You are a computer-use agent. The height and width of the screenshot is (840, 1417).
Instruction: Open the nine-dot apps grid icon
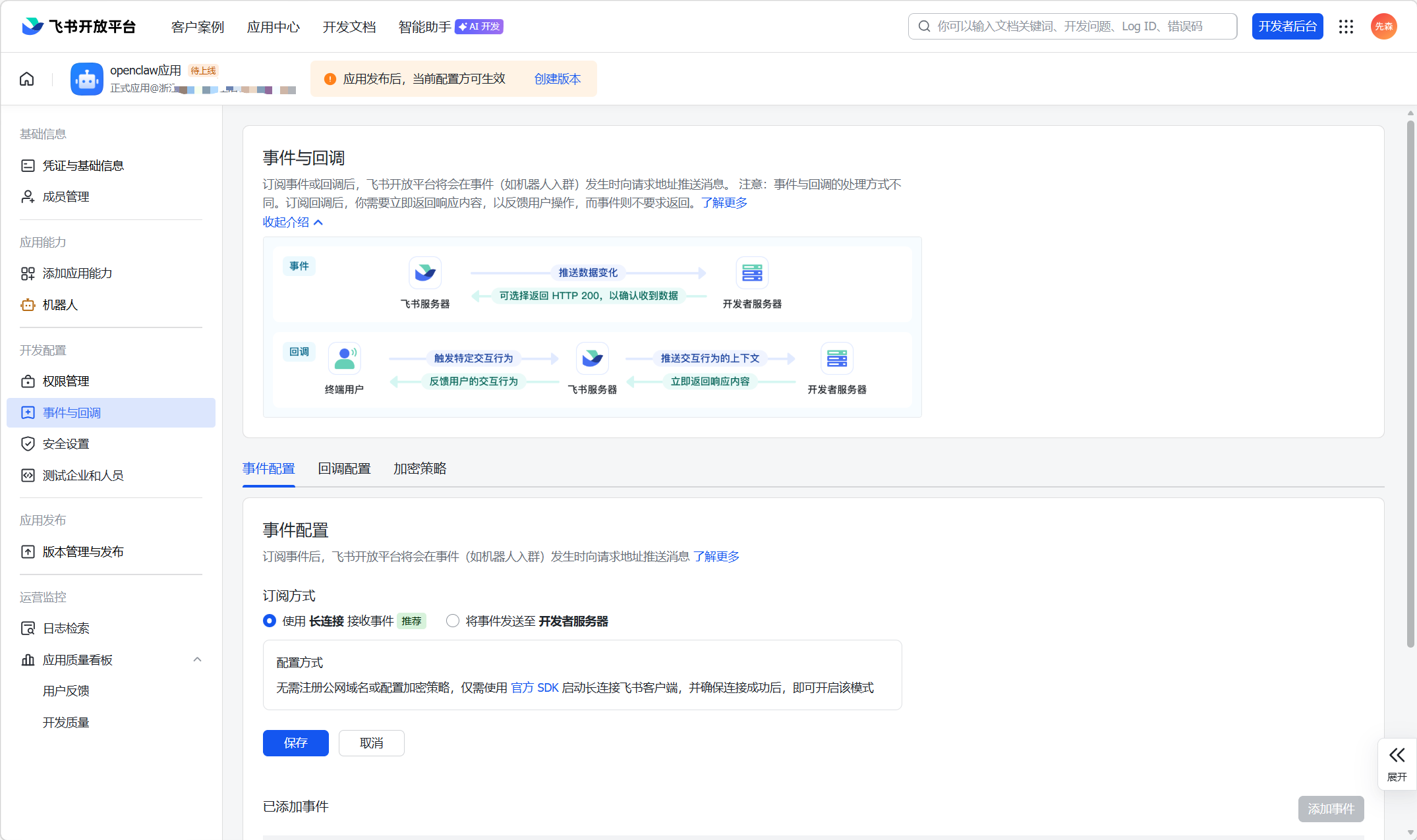1346,26
